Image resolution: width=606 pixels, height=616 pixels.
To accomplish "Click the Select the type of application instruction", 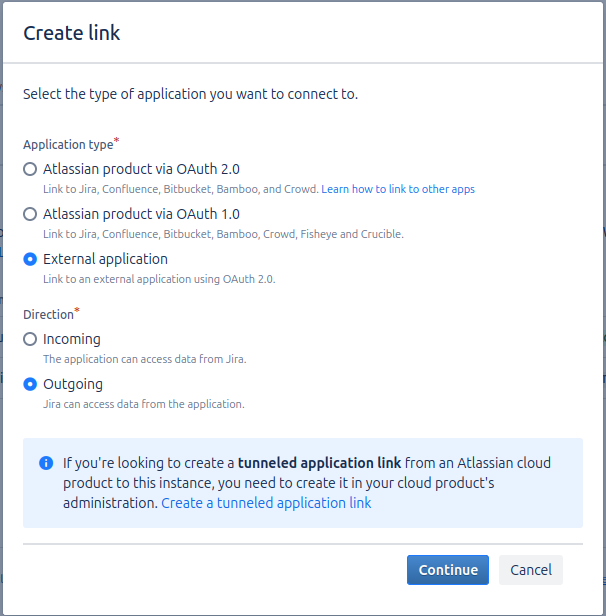I will pos(190,94).
